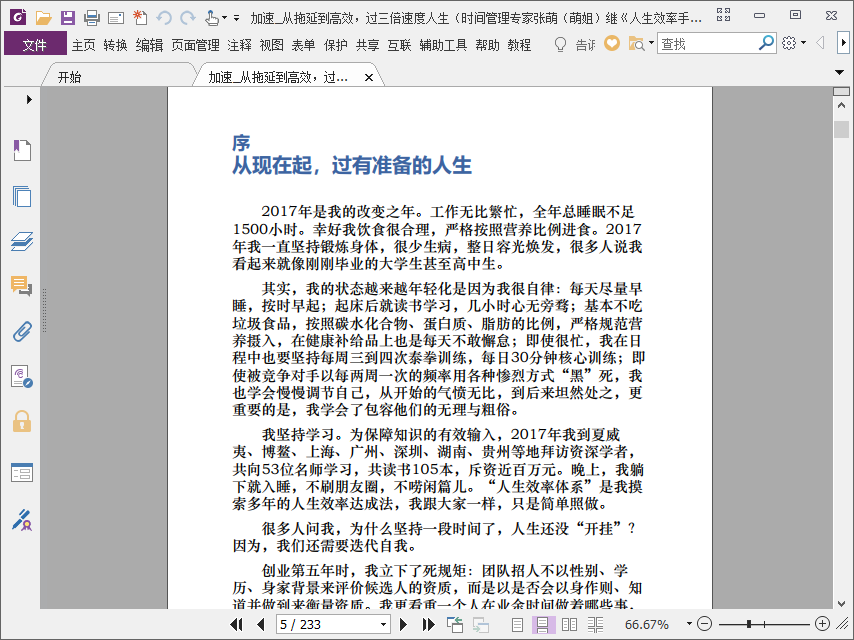Redo the last undone action
The height and width of the screenshot is (640, 854).
(188, 18)
